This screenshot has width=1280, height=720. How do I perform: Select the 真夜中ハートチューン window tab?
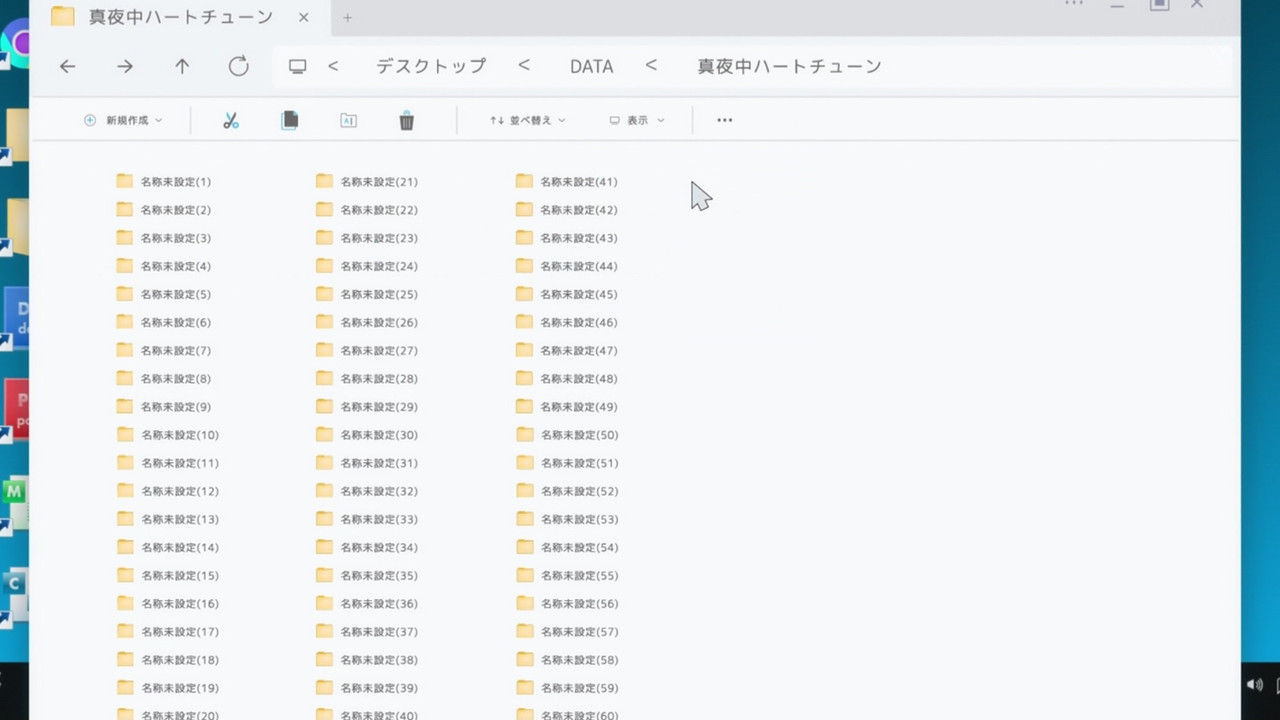(180, 17)
